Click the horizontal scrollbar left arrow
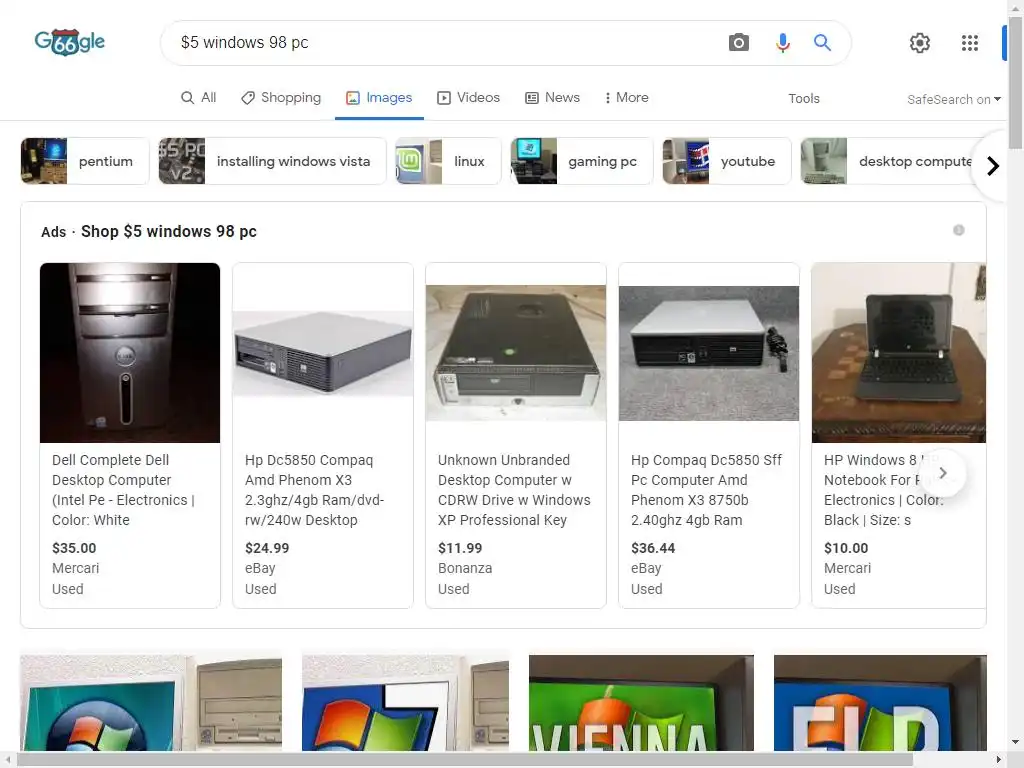The image size is (1024, 768). [7, 760]
